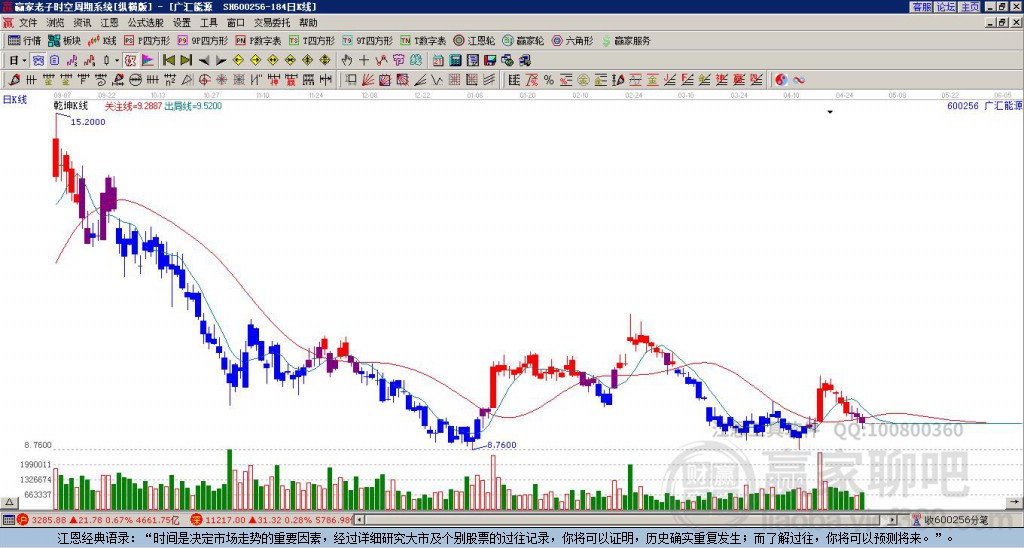Select the red pencil drawing tool

[x=14, y=80]
